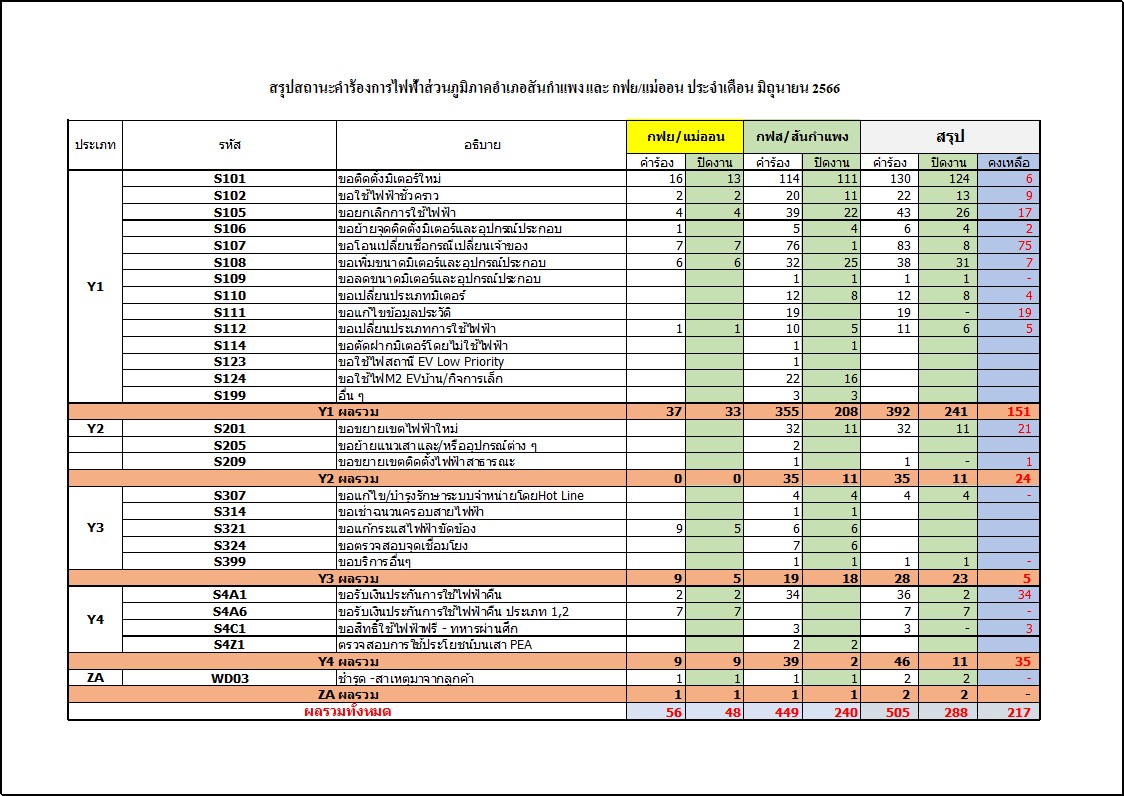Click the S105 code cell
The image size is (1124, 796).
(x=229, y=212)
